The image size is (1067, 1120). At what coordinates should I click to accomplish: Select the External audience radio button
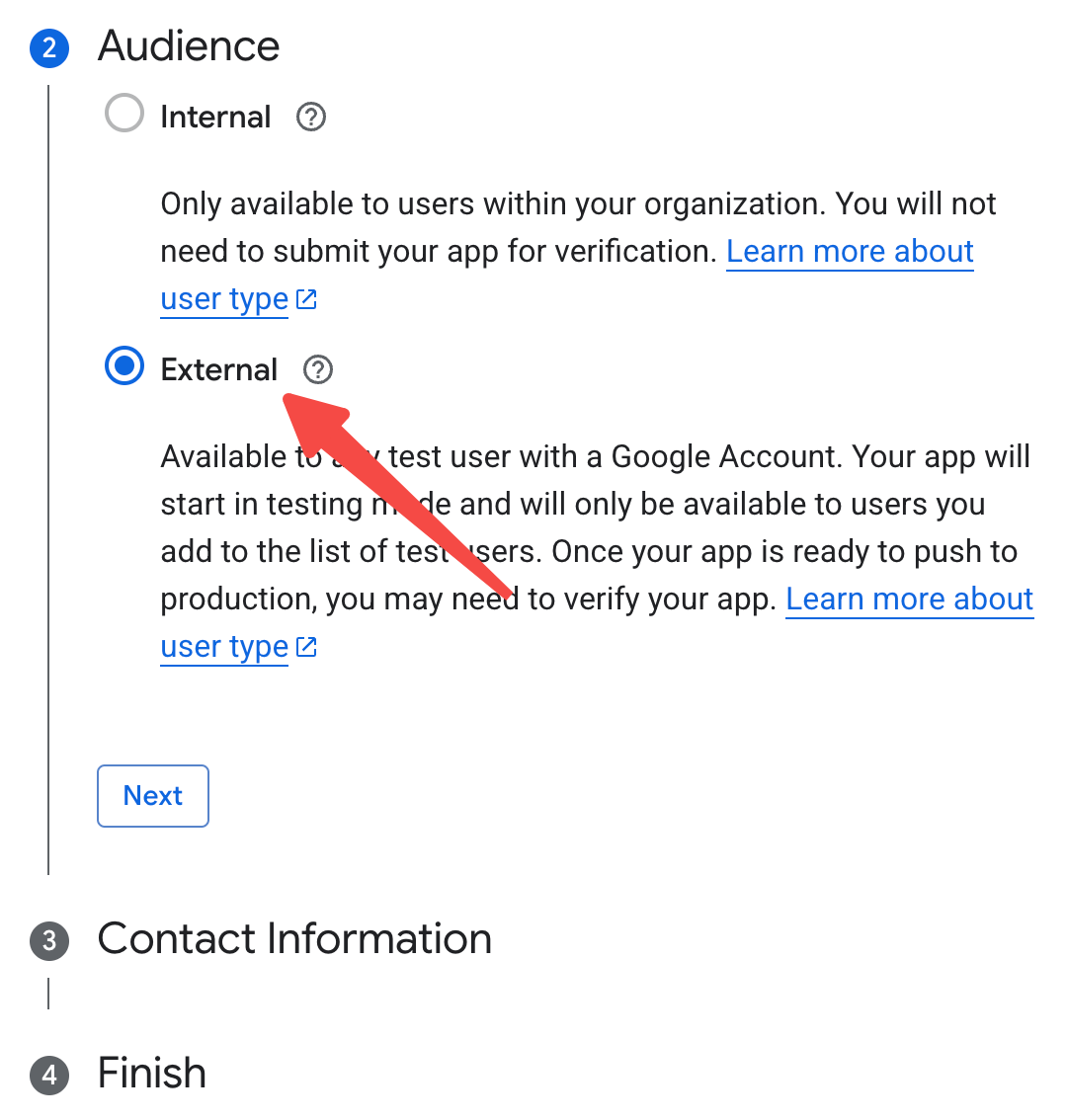[124, 367]
